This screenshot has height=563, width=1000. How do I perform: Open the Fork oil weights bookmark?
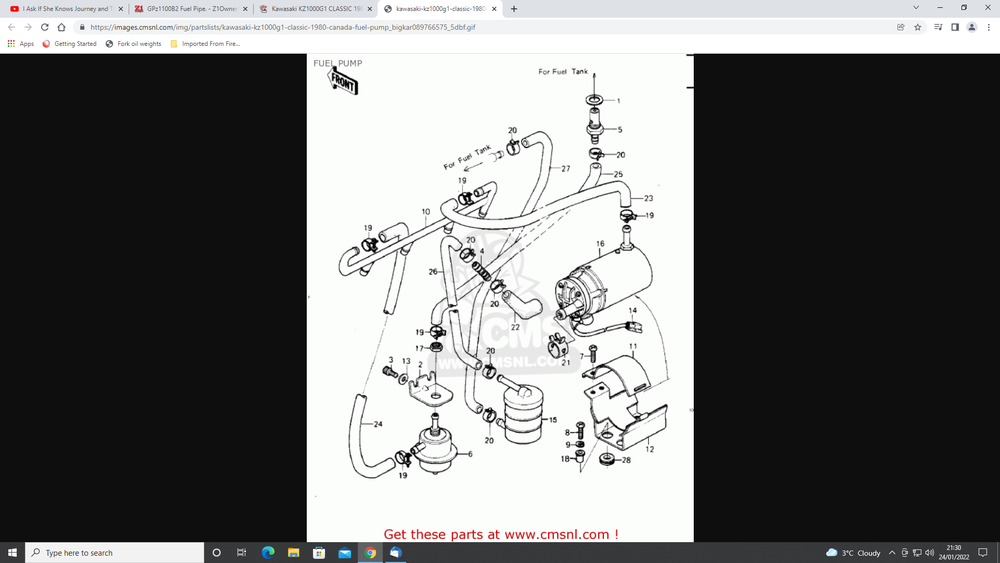click(x=133, y=44)
